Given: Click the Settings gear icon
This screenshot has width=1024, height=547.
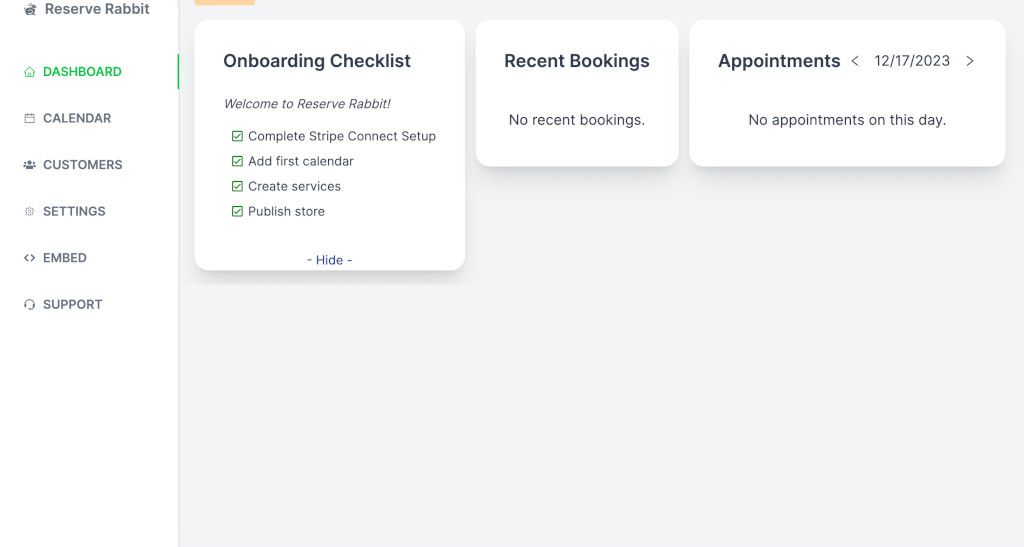Looking at the screenshot, I should pos(29,211).
